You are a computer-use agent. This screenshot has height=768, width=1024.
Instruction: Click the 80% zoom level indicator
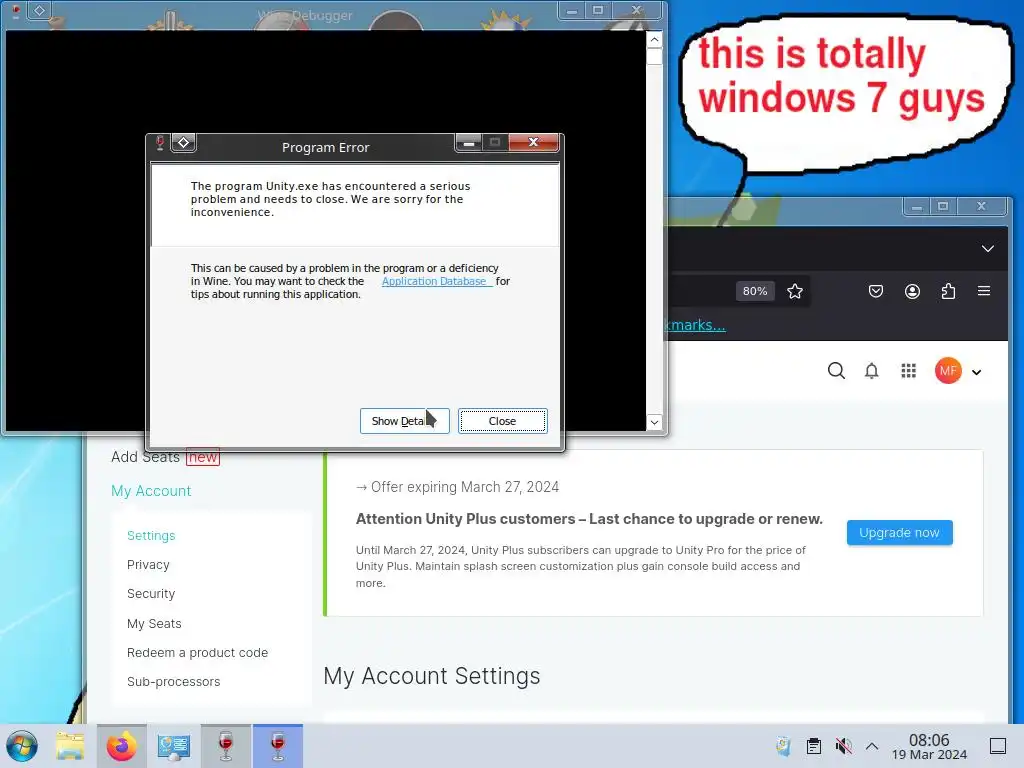(x=755, y=291)
